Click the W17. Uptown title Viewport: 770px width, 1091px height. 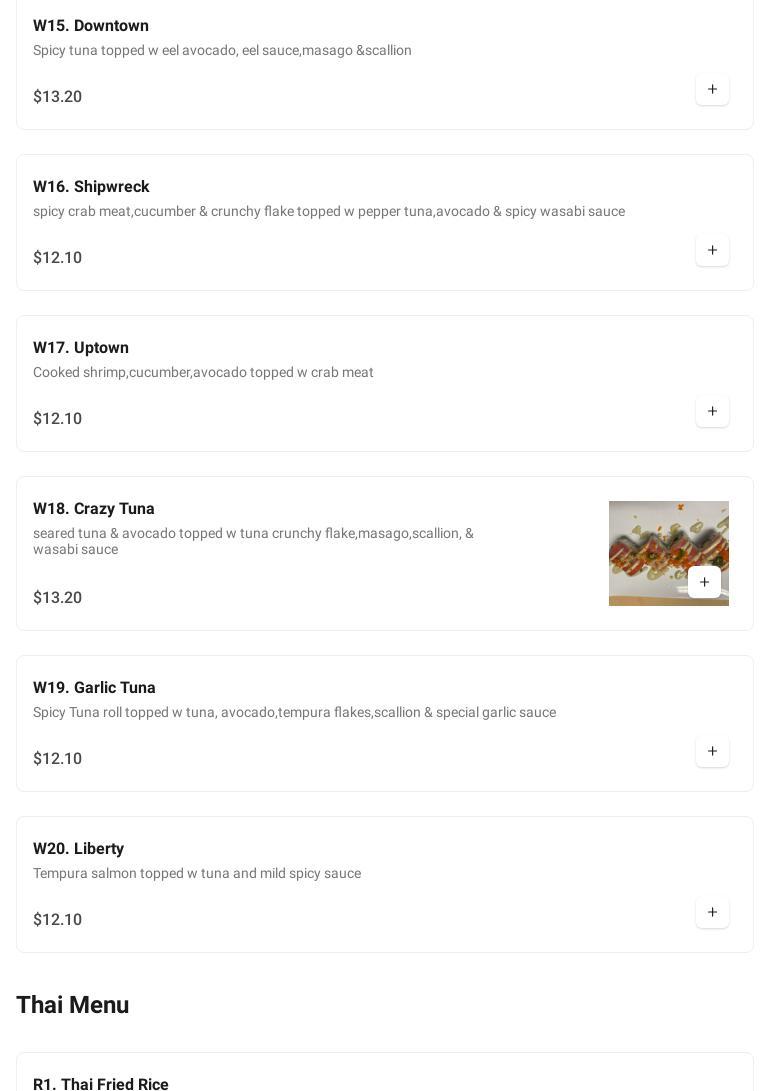pos(81,348)
